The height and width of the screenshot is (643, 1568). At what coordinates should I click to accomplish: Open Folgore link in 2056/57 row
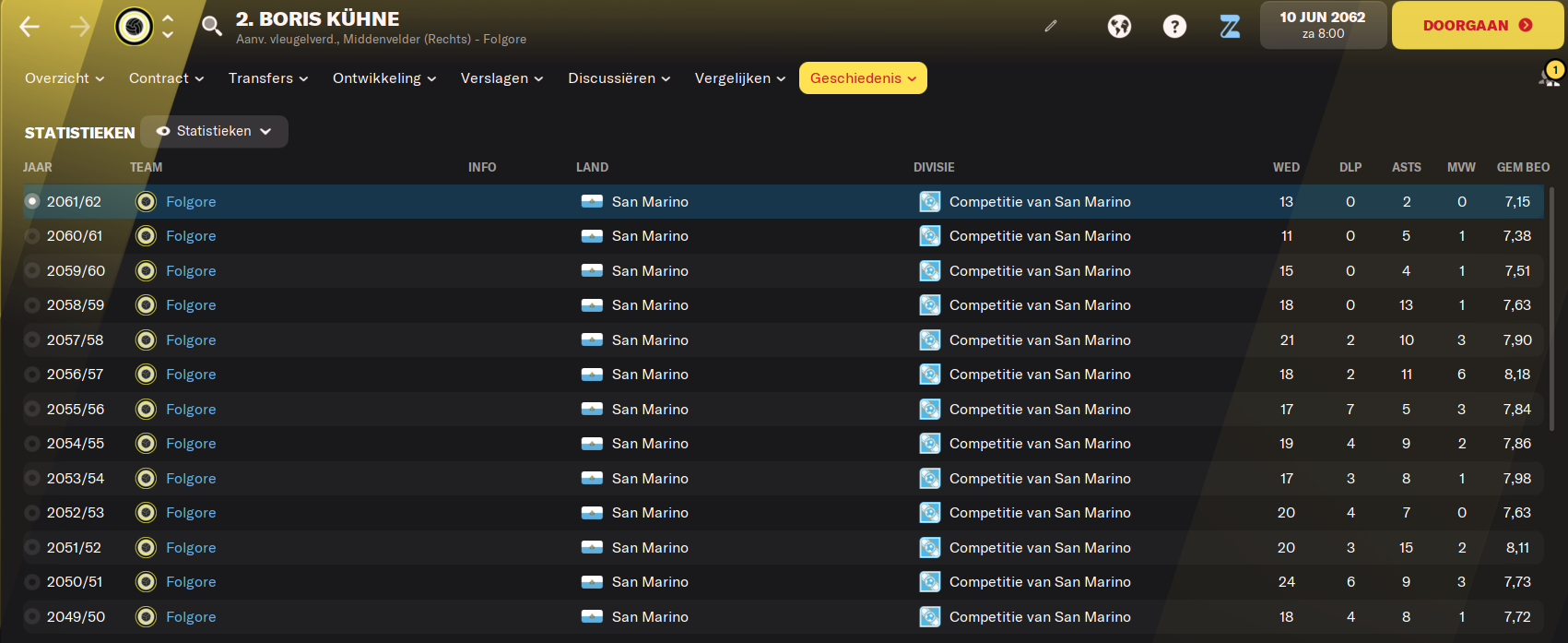tap(191, 374)
